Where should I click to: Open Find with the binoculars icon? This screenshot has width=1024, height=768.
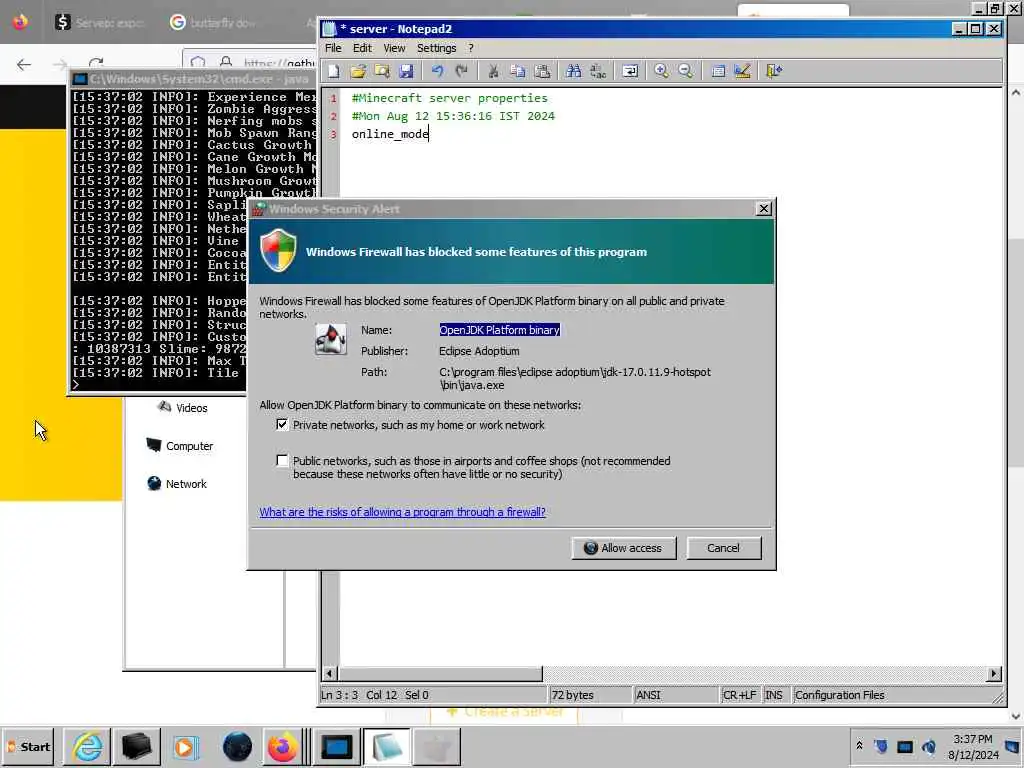pos(573,71)
